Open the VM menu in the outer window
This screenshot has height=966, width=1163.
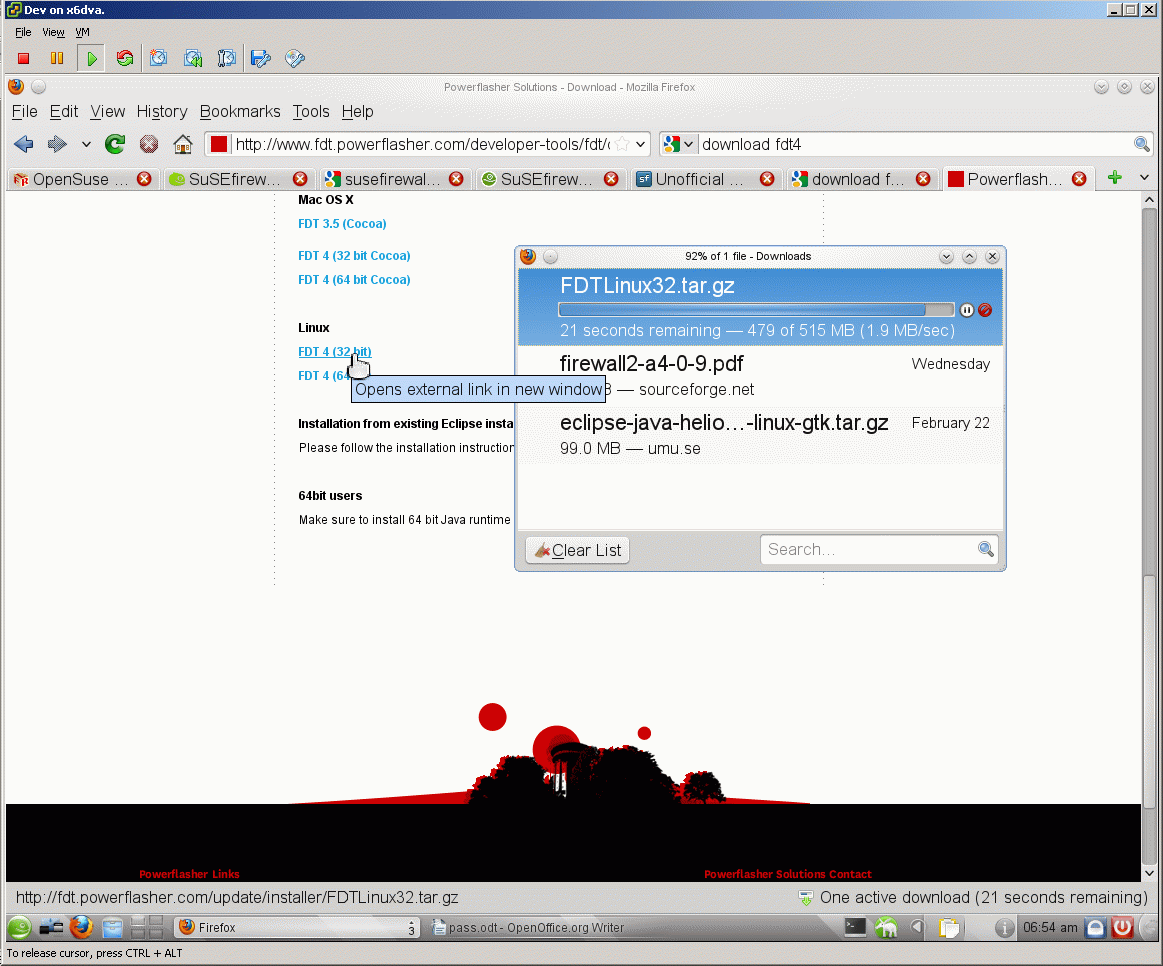(82, 32)
